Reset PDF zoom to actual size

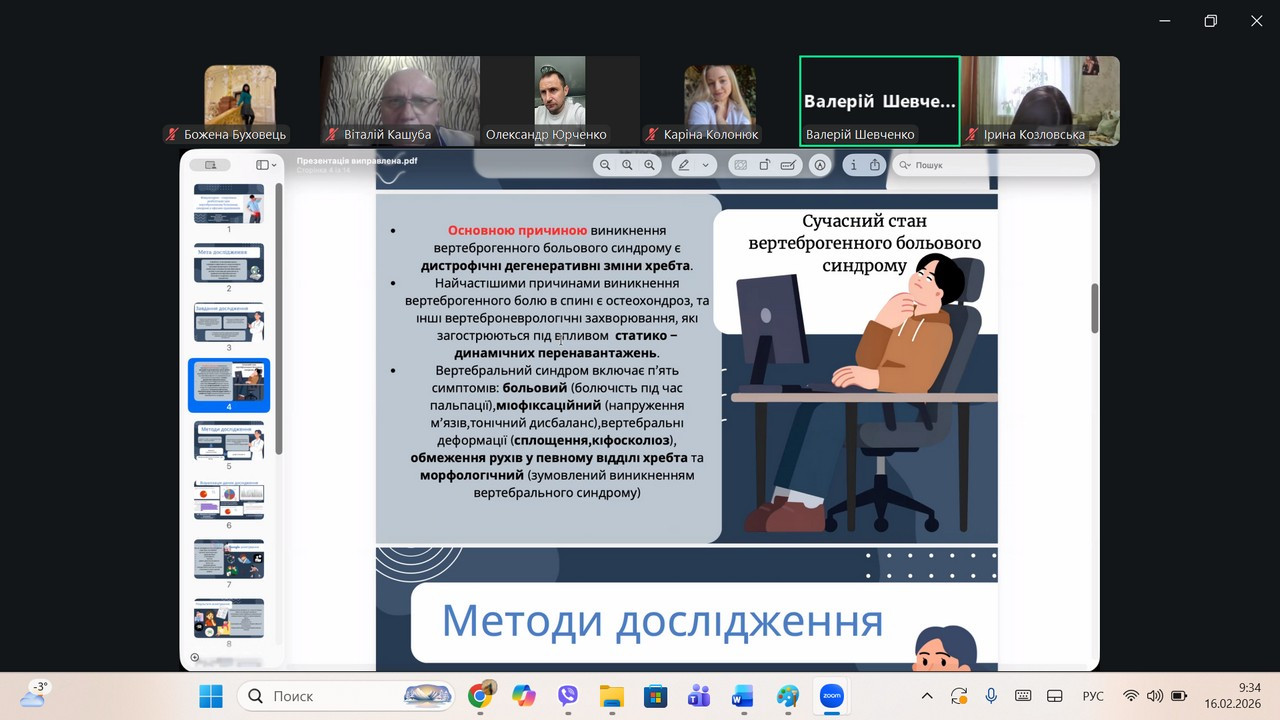[x=627, y=165]
